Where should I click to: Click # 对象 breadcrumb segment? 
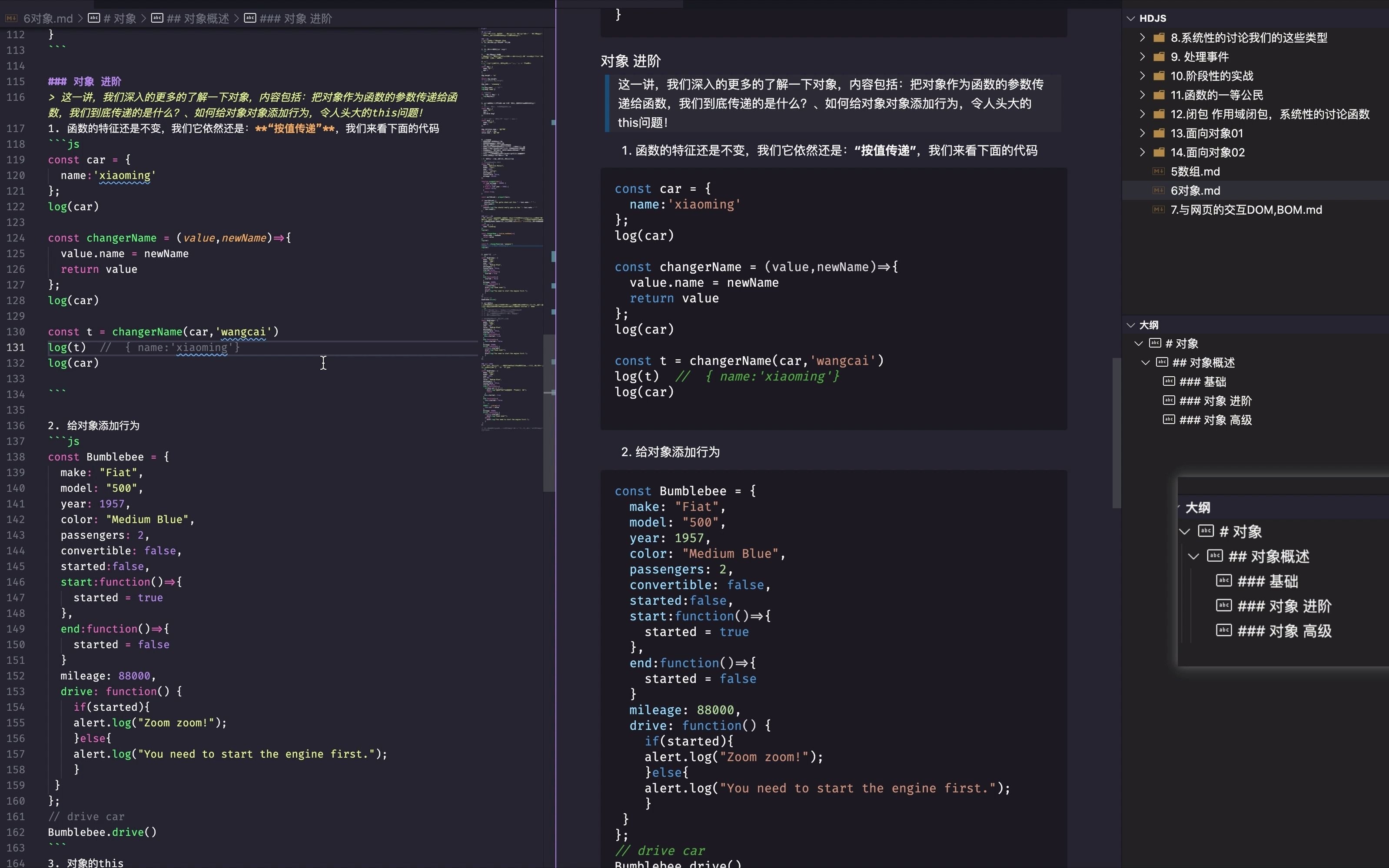click(120, 18)
